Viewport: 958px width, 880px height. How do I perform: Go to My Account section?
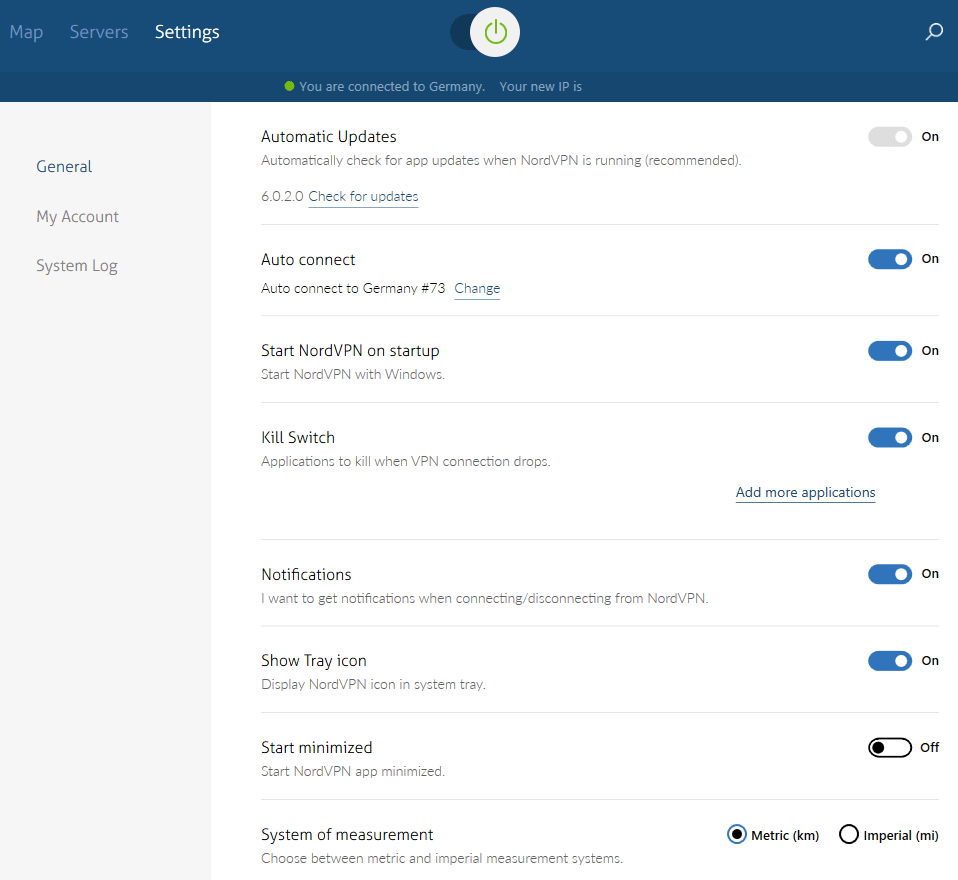pyautogui.click(x=78, y=217)
